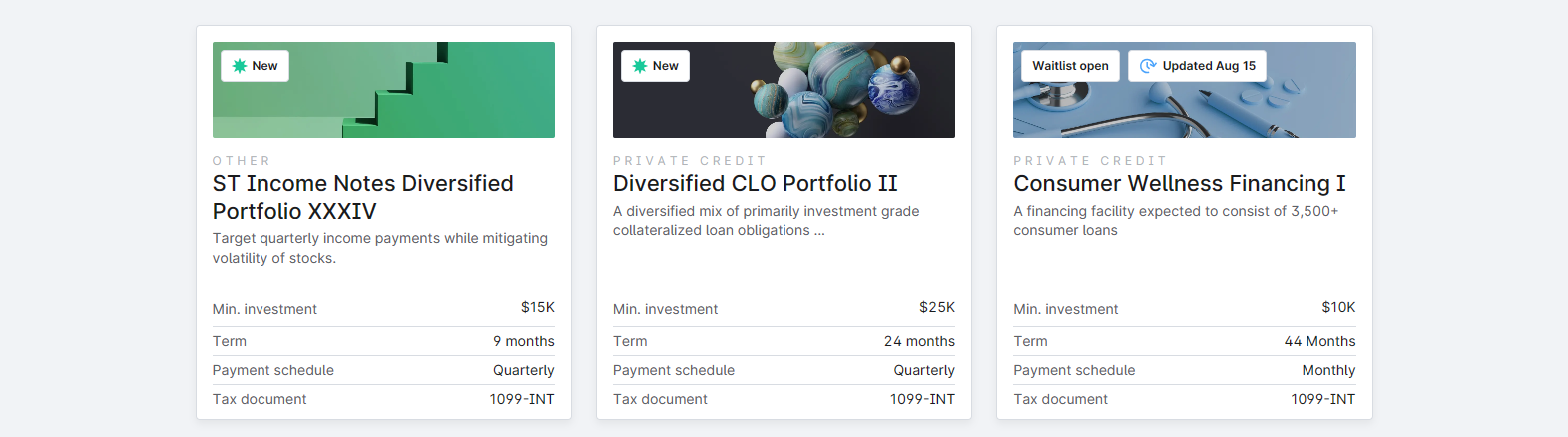Click the Updated Aug 15 badge

pyautogui.click(x=1198, y=66)
